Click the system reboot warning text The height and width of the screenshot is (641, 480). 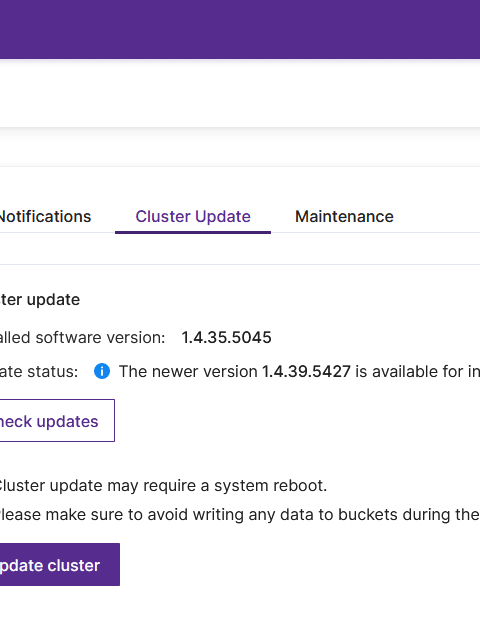[x=162, y=486]
